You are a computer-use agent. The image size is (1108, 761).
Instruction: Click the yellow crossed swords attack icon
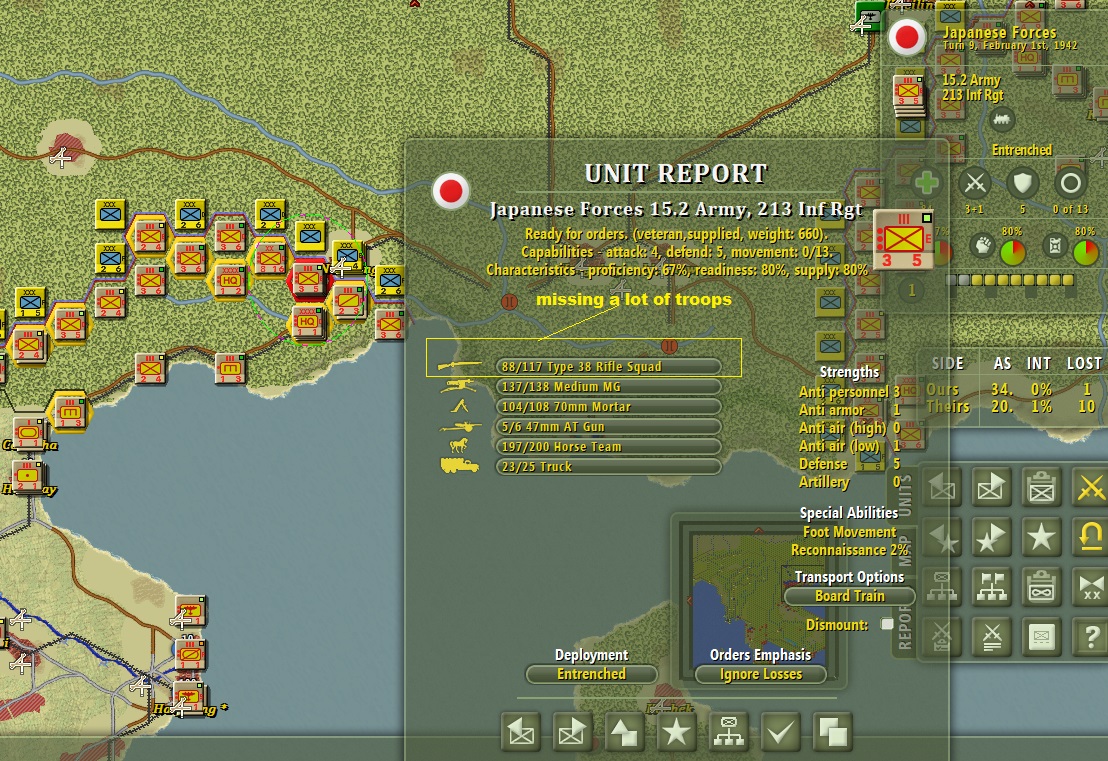tap(1090, 486)
